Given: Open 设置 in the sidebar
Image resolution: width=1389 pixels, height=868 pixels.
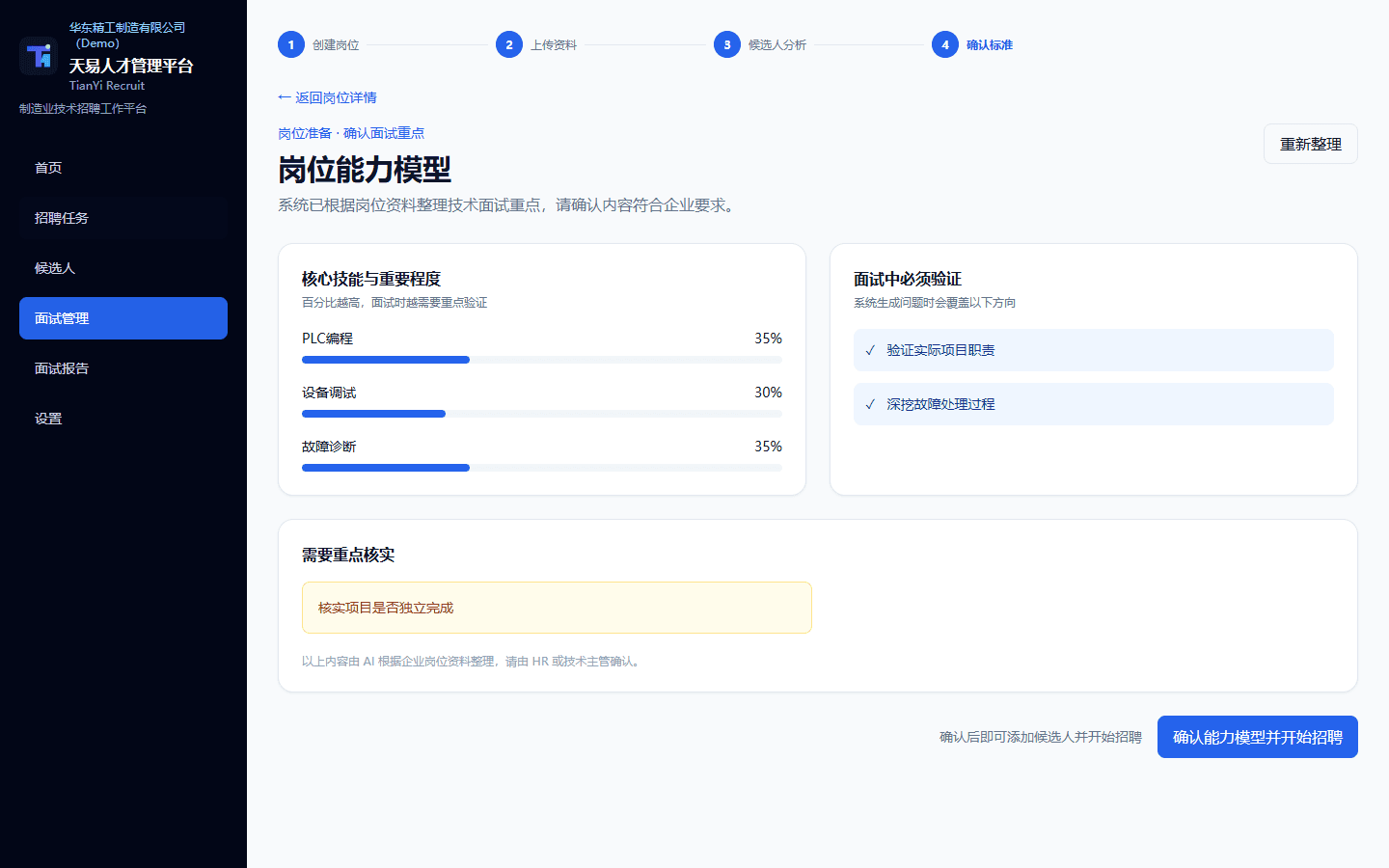Looking at the screenshot, I should pos(123,419).
